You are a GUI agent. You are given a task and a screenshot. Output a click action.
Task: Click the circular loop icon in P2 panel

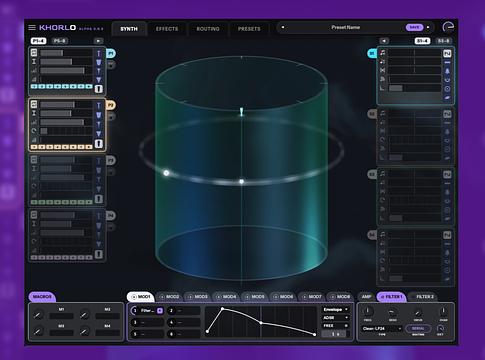[34, 131]
